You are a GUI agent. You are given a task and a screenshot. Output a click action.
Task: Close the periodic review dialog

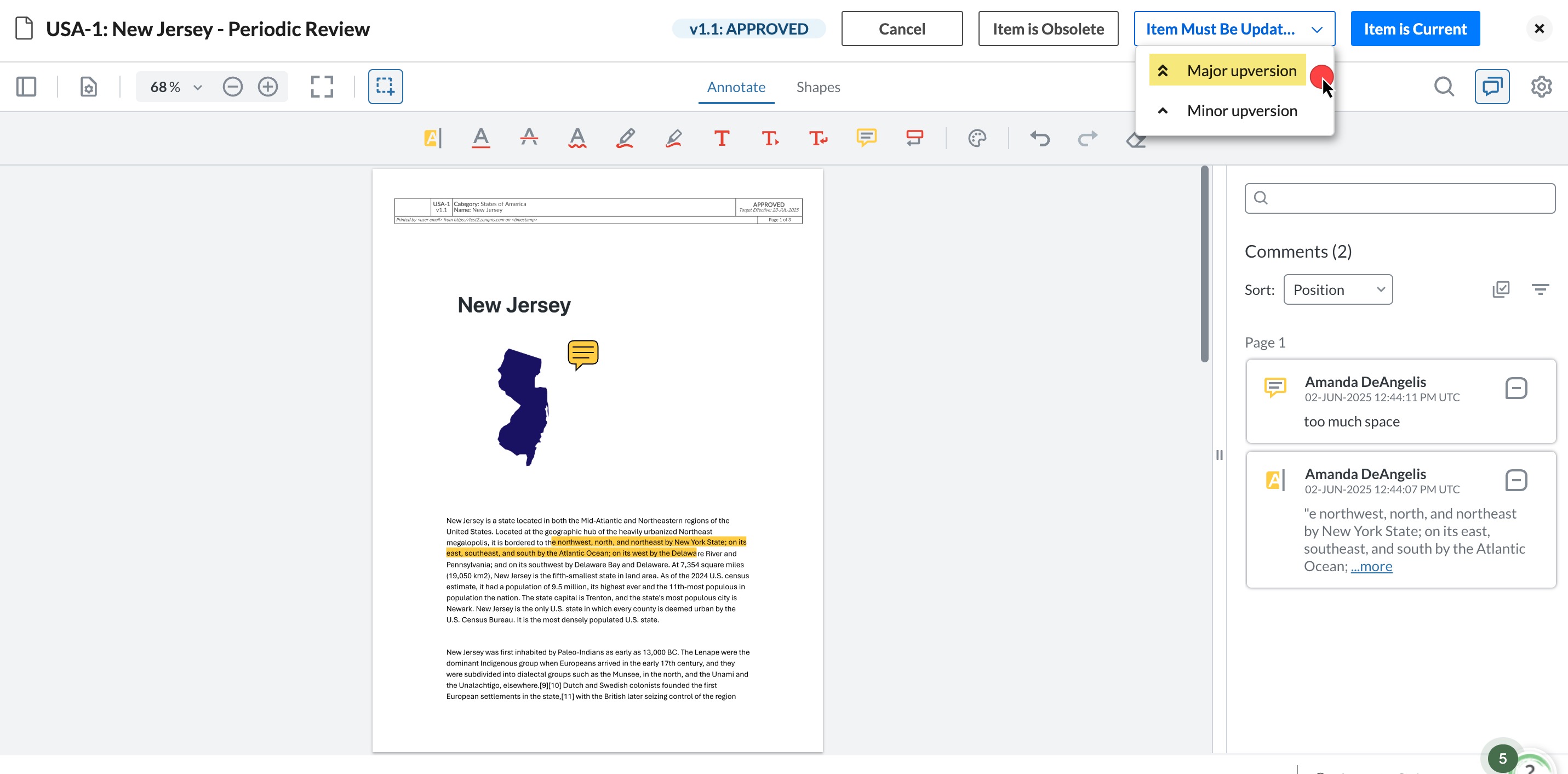pyautogui.click(x=1540, y=29)
